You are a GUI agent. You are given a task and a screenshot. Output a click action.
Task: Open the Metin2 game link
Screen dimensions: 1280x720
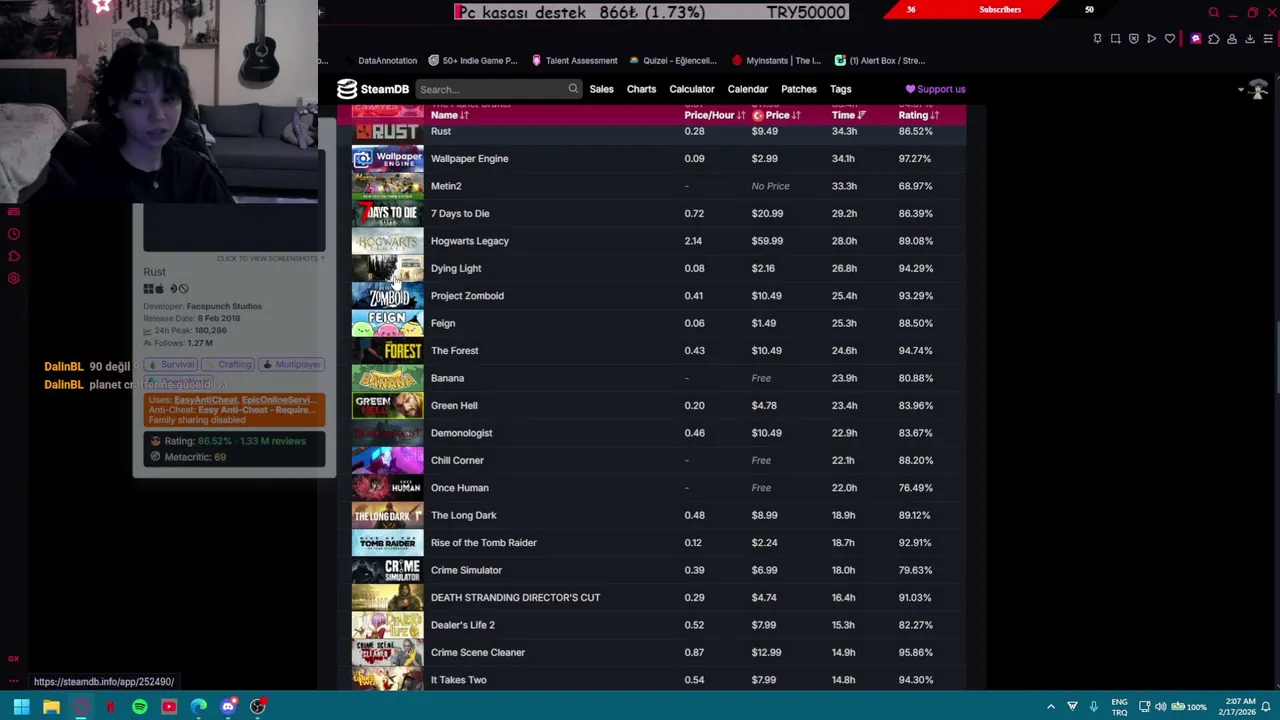[x=446, y=186]
